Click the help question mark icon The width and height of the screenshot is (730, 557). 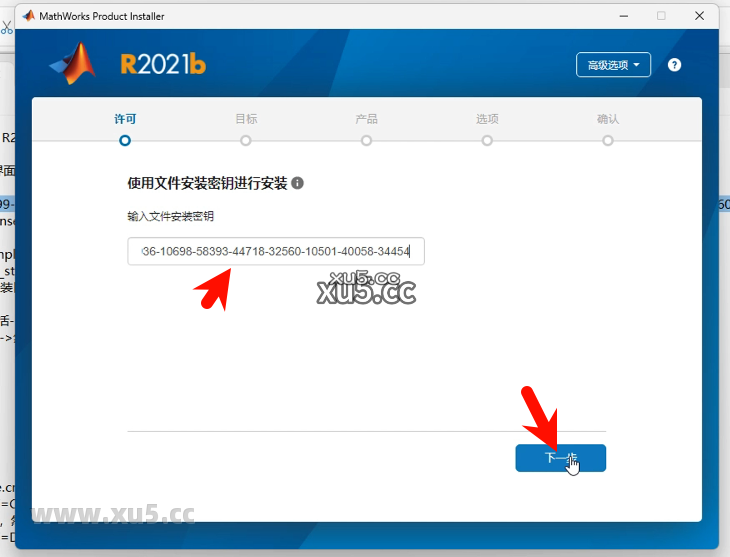pos(674,65)
